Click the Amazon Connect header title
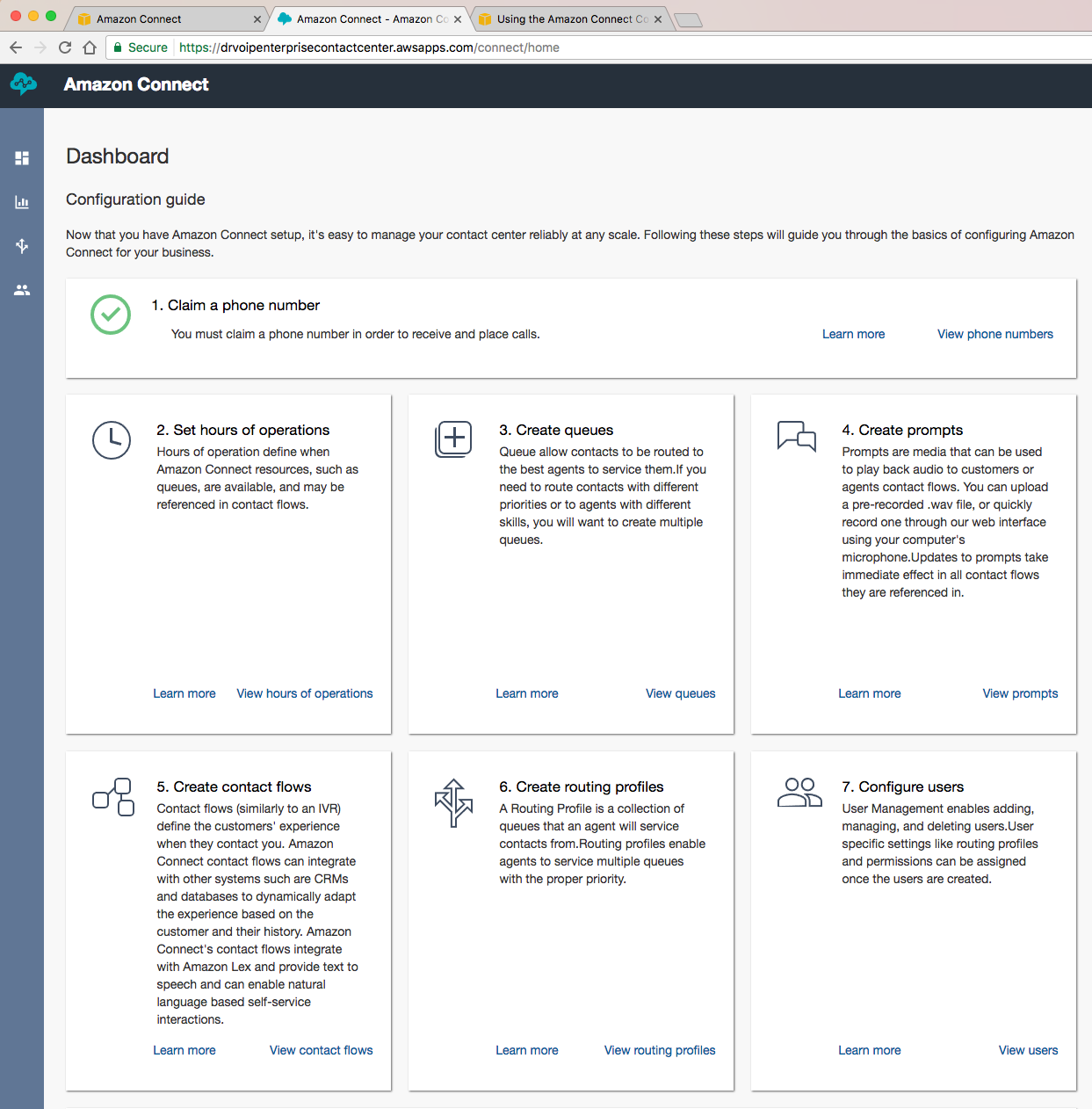 click(136, 84)
